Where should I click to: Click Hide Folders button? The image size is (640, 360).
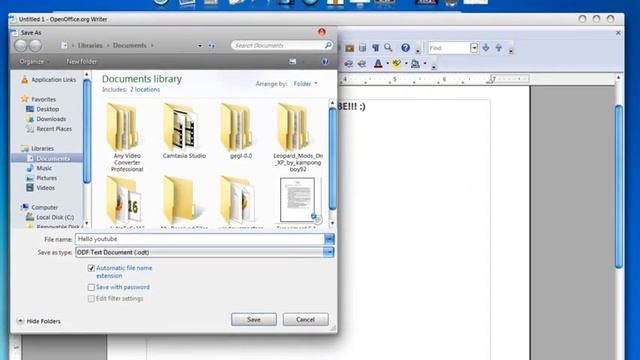39,321
